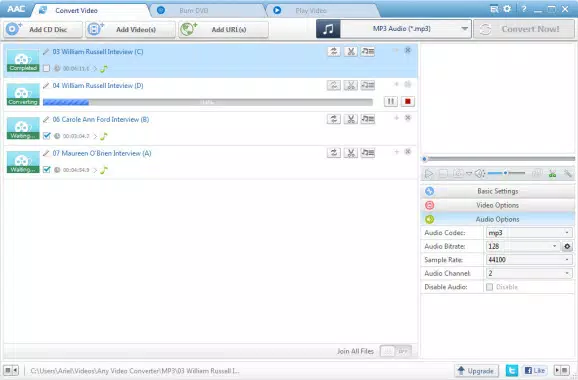Screen dimensions: 578x380
Task: Click the Add URL(s) button
Action: click(223, 29)
